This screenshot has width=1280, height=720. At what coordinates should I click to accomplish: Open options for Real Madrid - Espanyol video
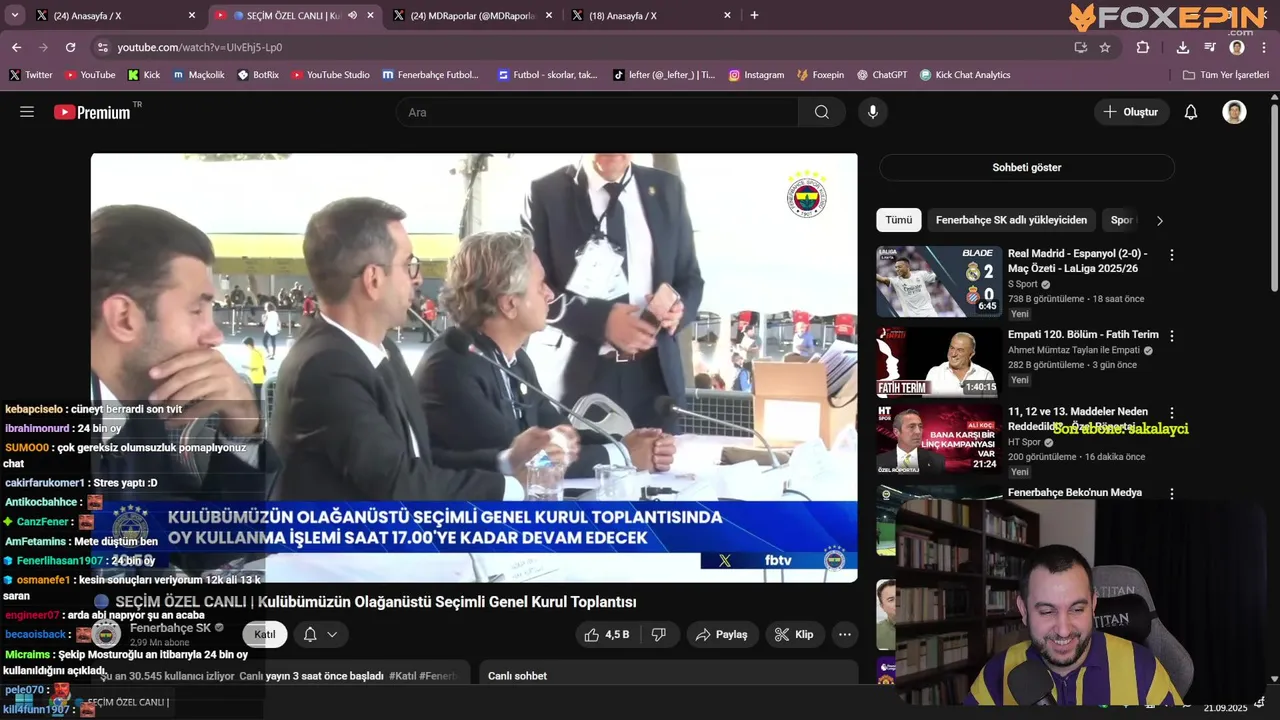(x=1172, y=255)
